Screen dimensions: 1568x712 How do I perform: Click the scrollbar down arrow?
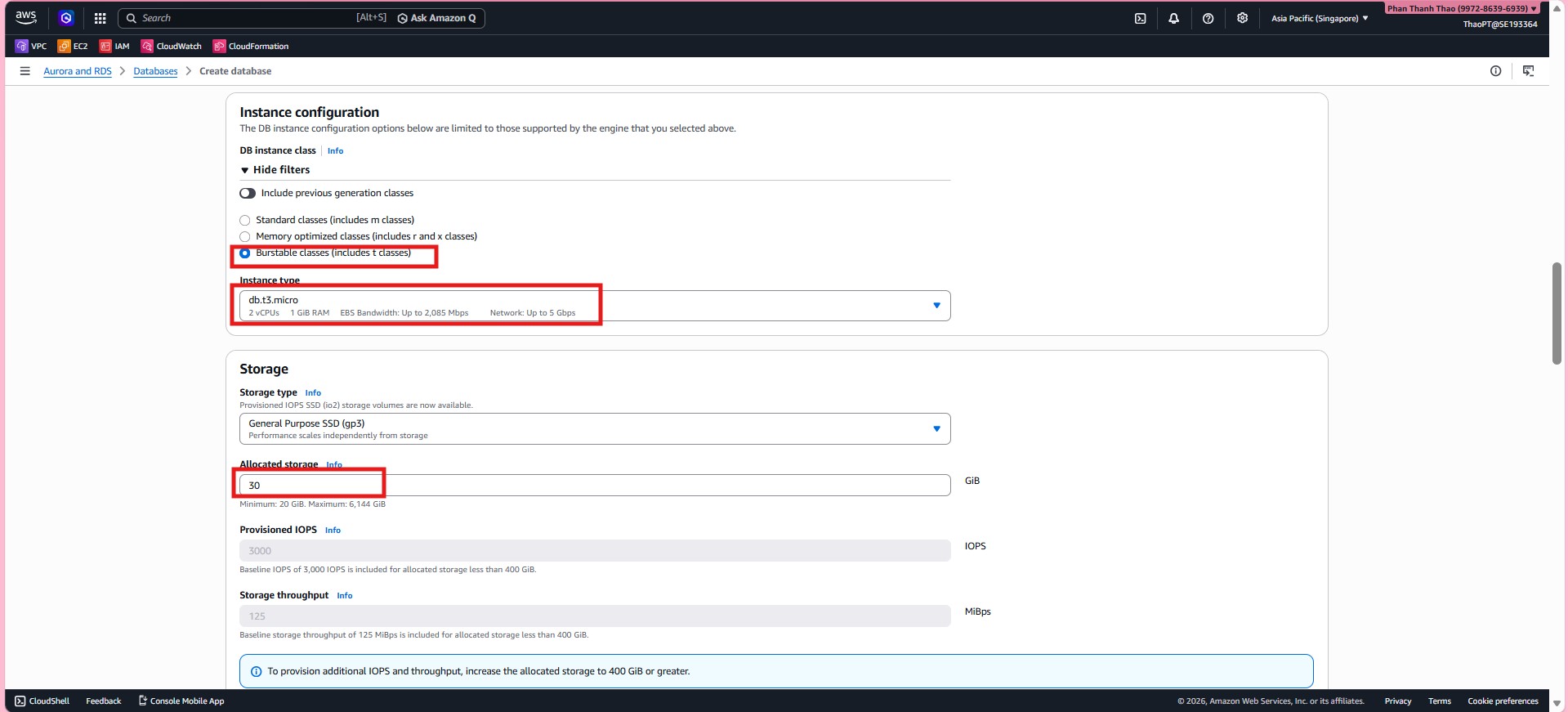coord(1557,703)
